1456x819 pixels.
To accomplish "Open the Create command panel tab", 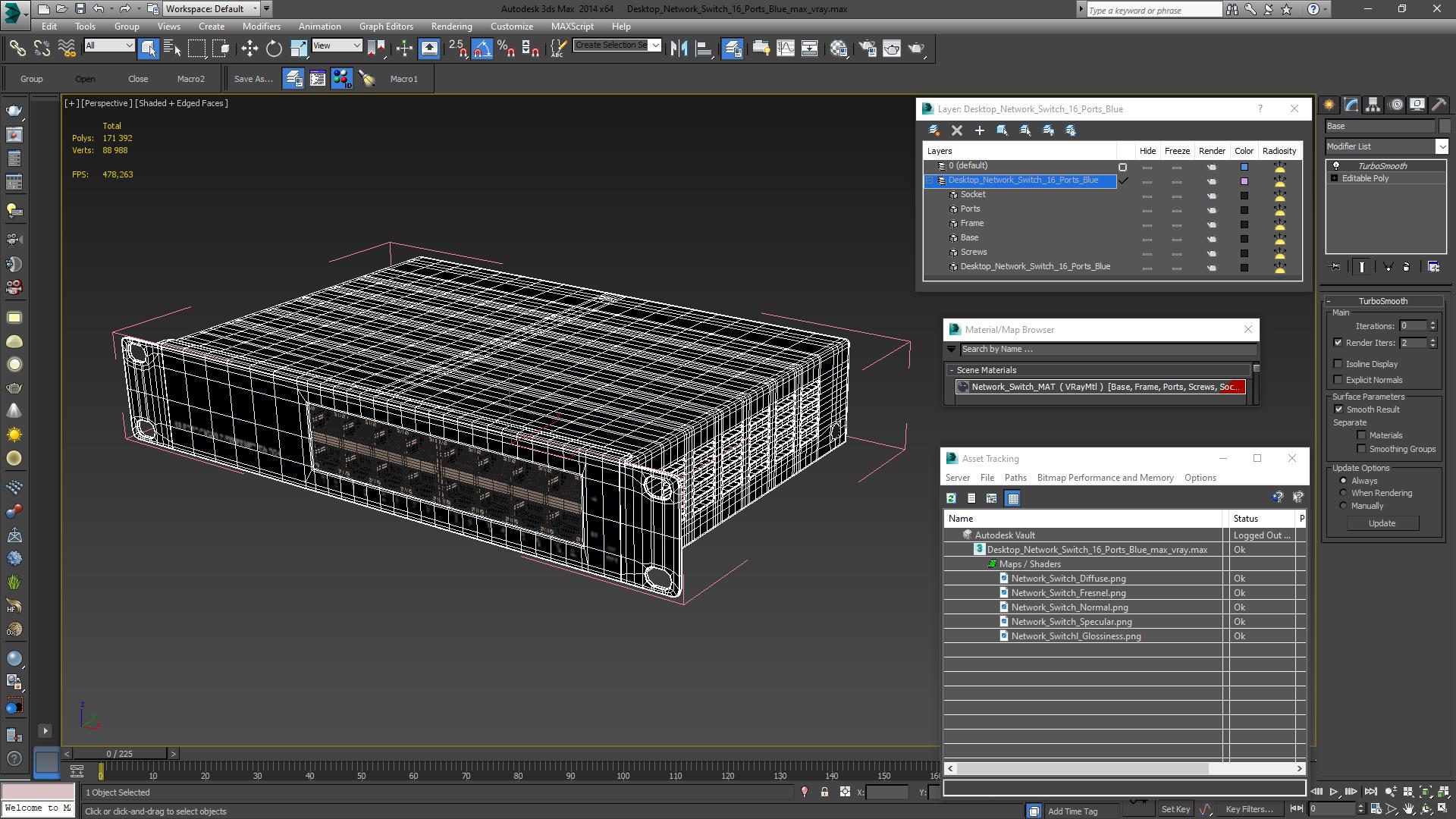I will click(1329, 105).
